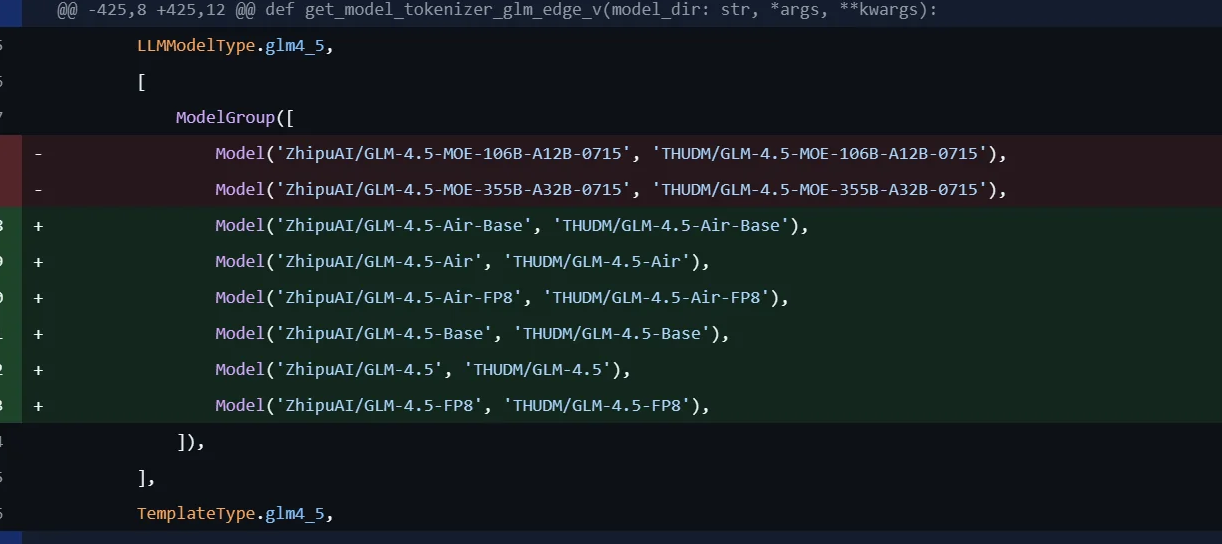1222x544 pixels.
Task: Select the added 'ZhipuAI/GLM-4.5', 'THUDM/GLM-4.5' line
Action: (611, 370)
